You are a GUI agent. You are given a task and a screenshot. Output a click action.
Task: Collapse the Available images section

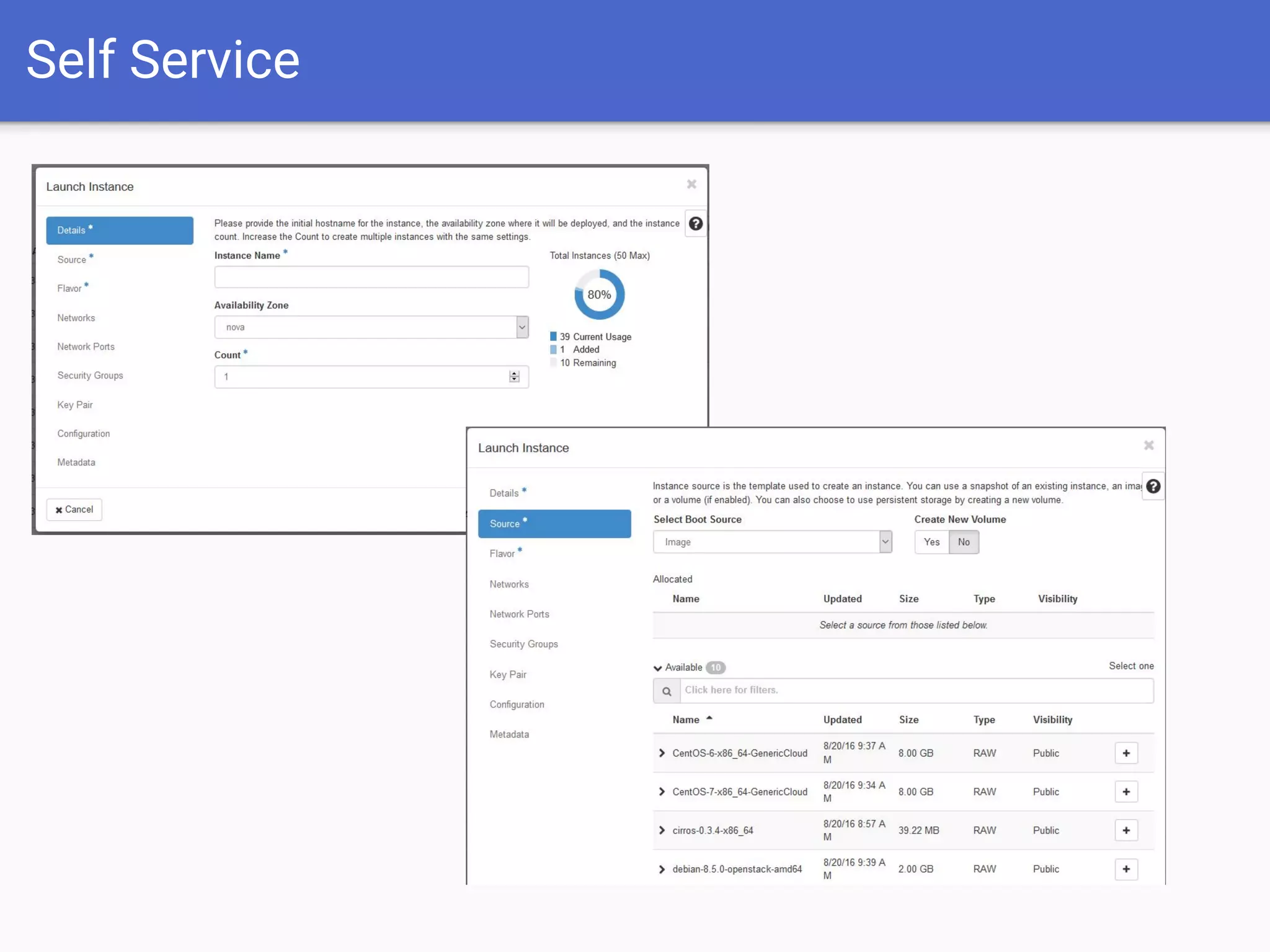click(658, 668)
